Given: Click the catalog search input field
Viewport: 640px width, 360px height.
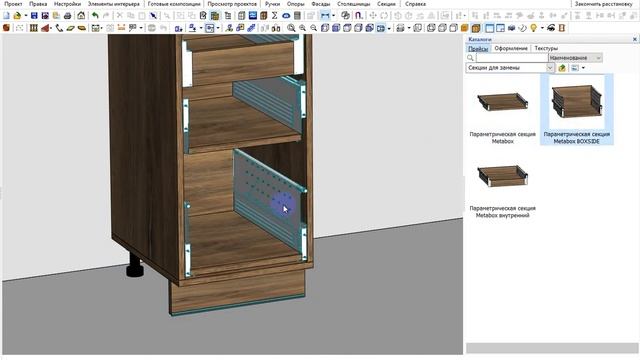Looking at the screenshot, I should tap(511, 58).
